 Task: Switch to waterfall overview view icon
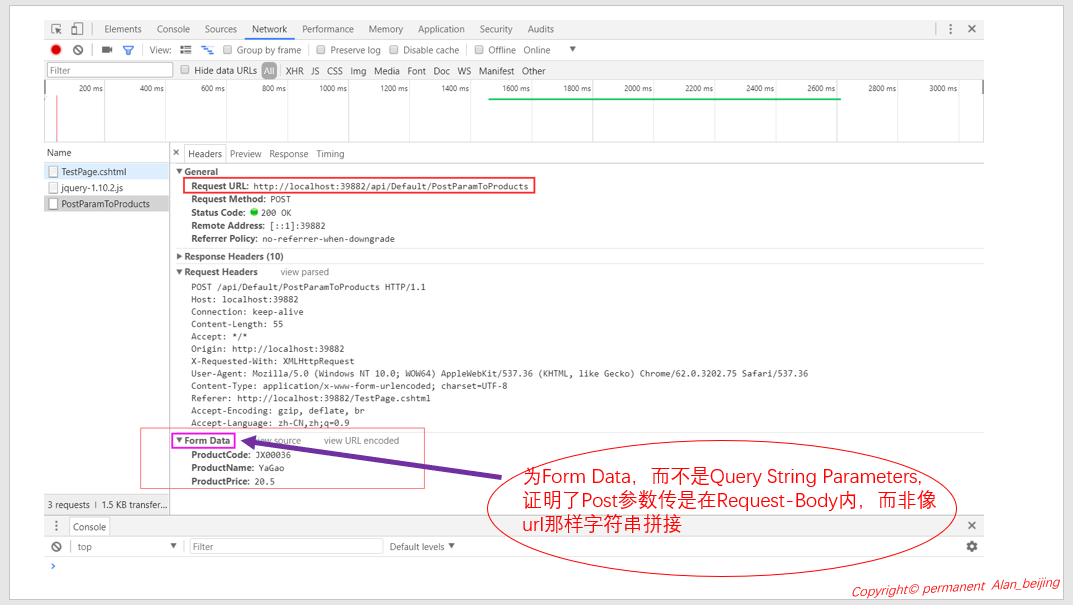[207, 50]
